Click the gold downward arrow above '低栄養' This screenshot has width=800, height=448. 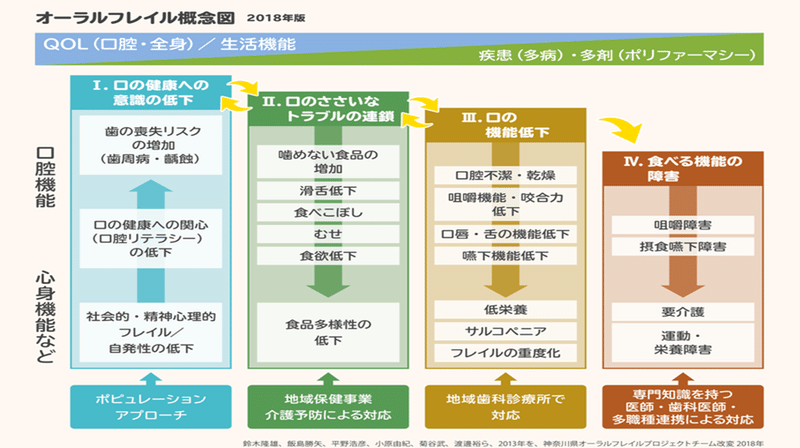(x=506, y=282)
